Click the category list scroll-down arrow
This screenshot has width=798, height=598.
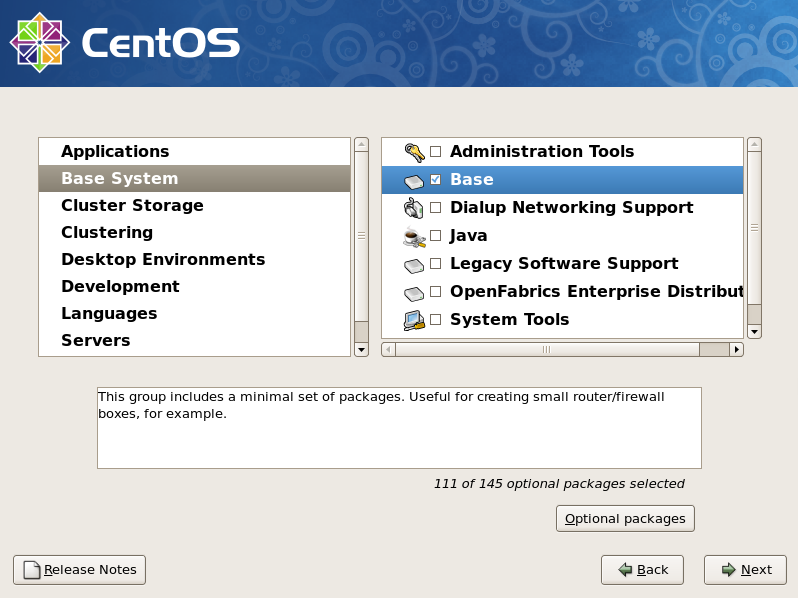[x=361, y=350]
